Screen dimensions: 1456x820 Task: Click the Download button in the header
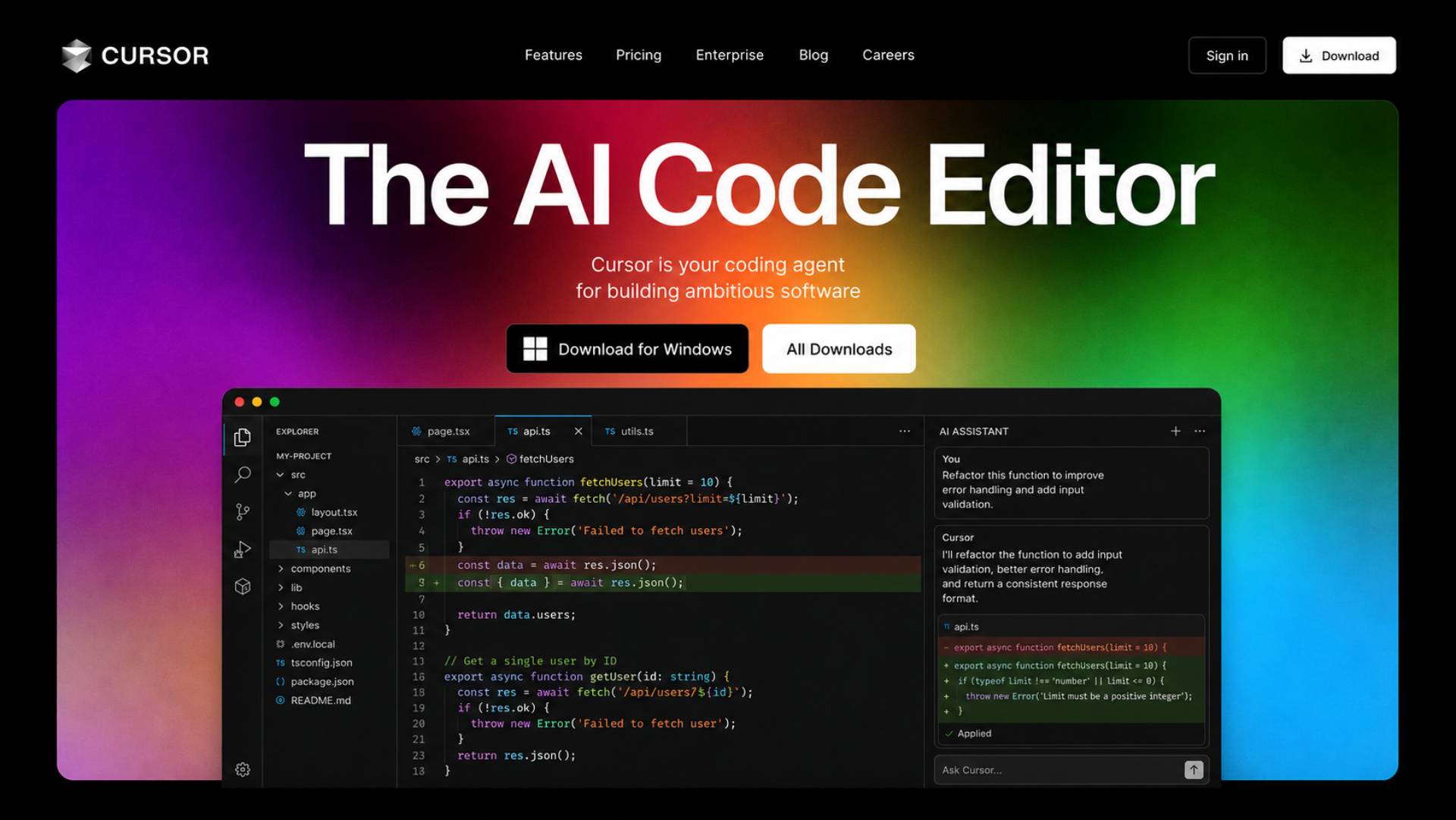click(1339, 55)
